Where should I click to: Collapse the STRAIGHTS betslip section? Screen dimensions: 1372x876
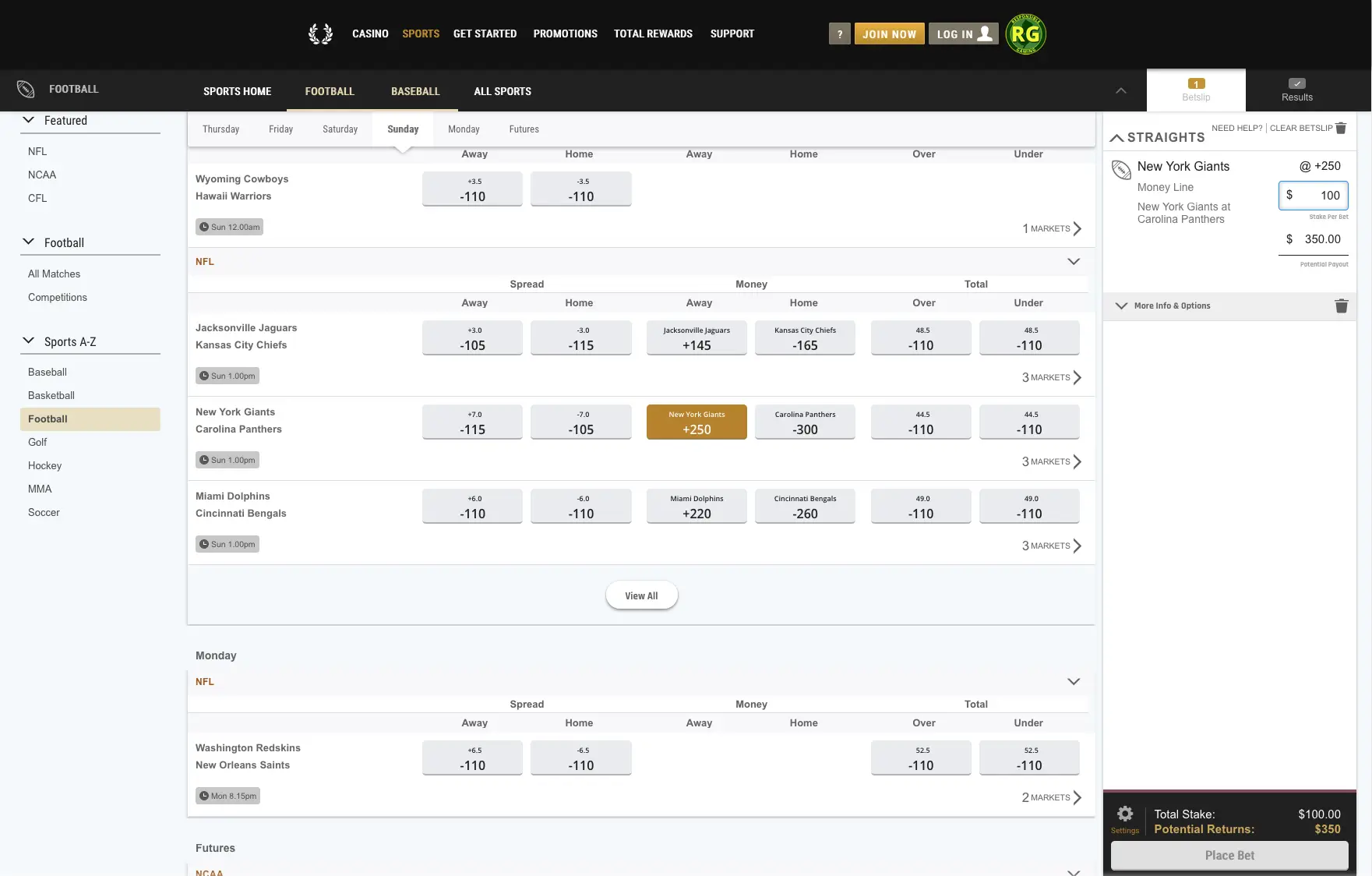(x=1116, y=138)
